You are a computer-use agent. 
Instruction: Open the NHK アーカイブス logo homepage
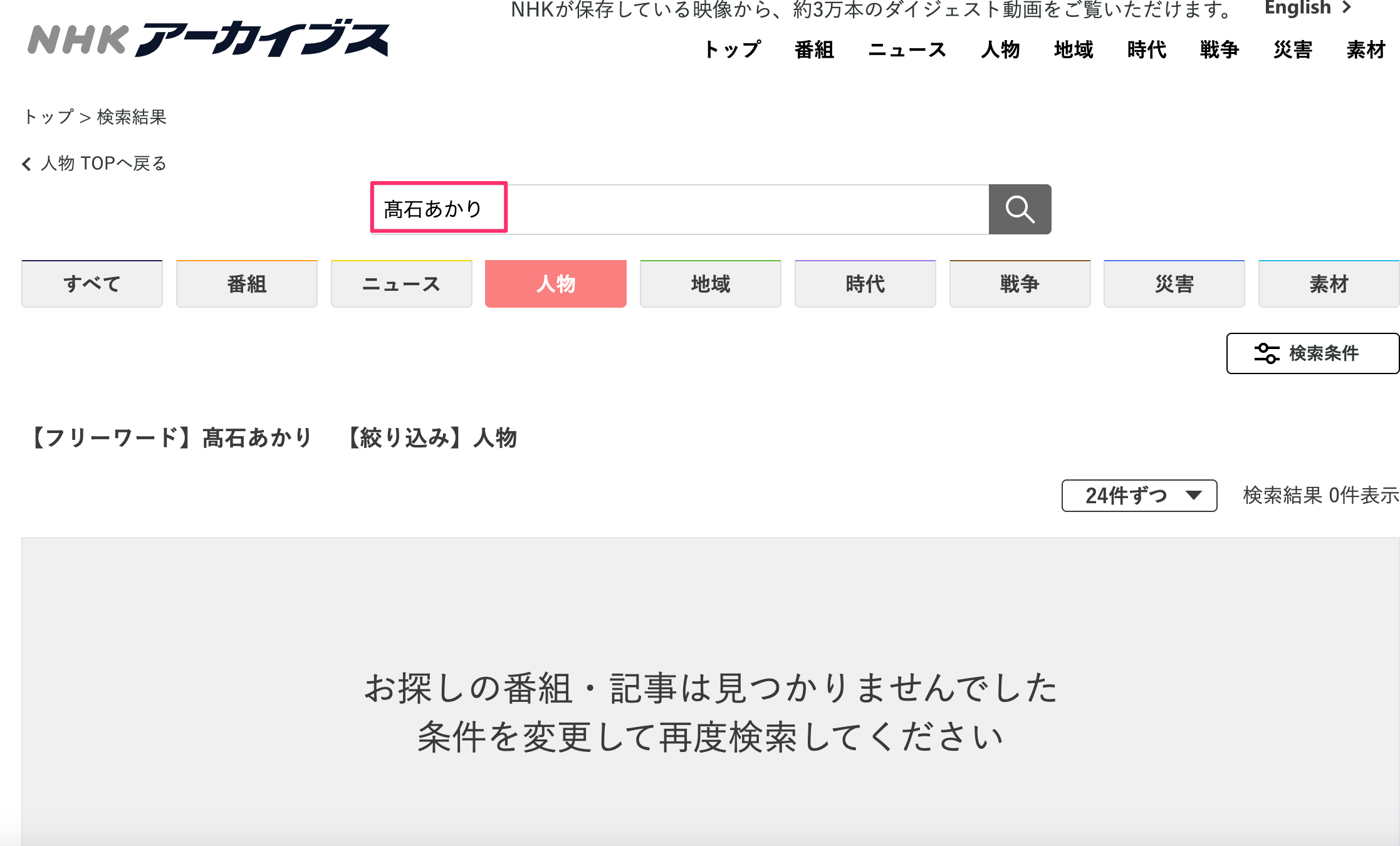click(209, 39)
